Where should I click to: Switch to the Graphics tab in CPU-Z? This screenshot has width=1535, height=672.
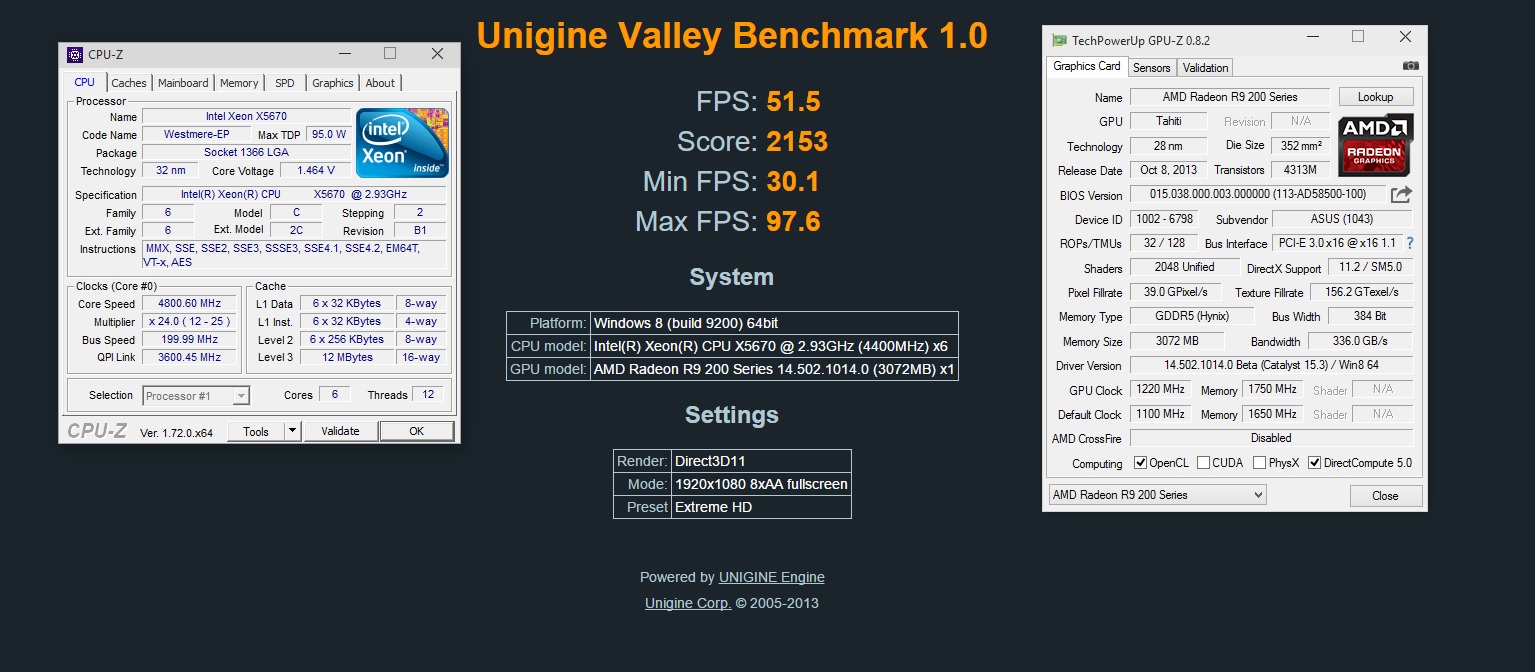click(x=333, y=83)
